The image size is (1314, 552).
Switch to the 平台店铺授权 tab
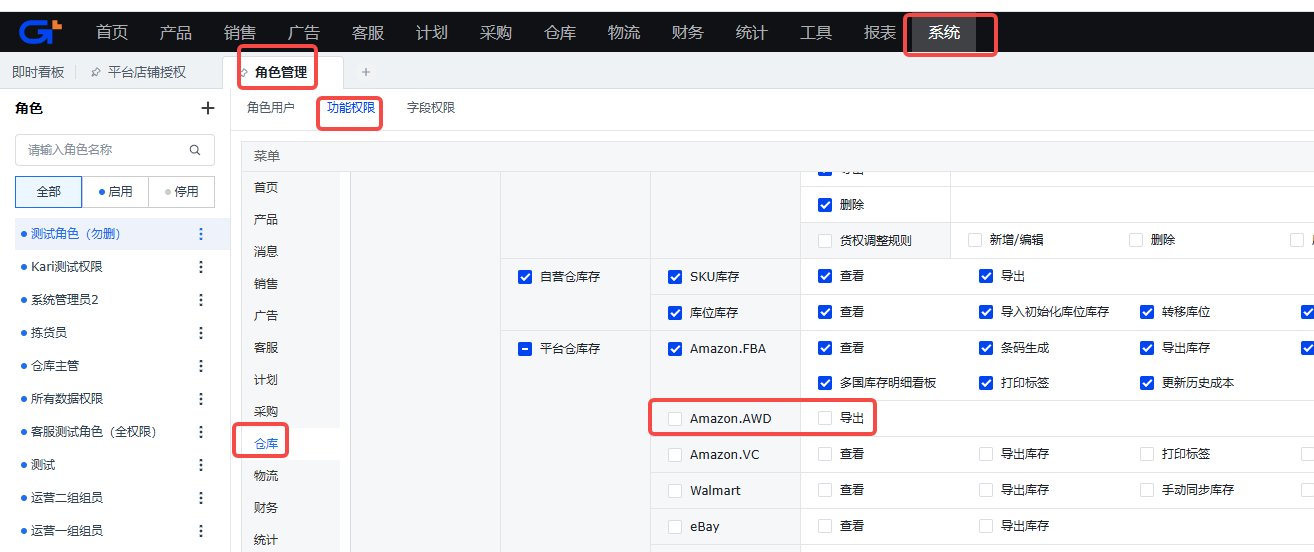click(147, 72)
